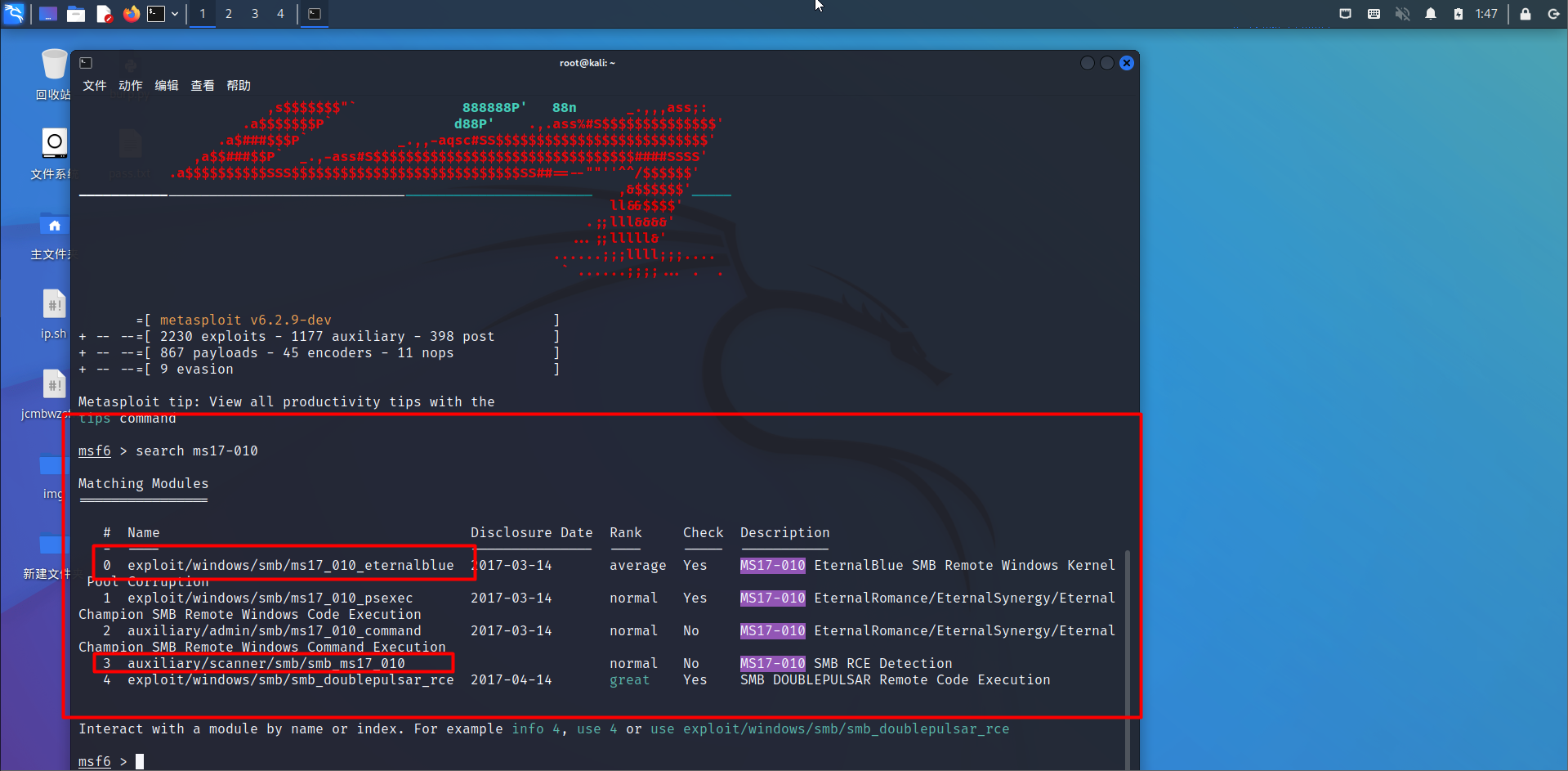Select the terminal window button in the taskbar
Image resolution: width=1568 pixels, height=771 pixels.
315,14
